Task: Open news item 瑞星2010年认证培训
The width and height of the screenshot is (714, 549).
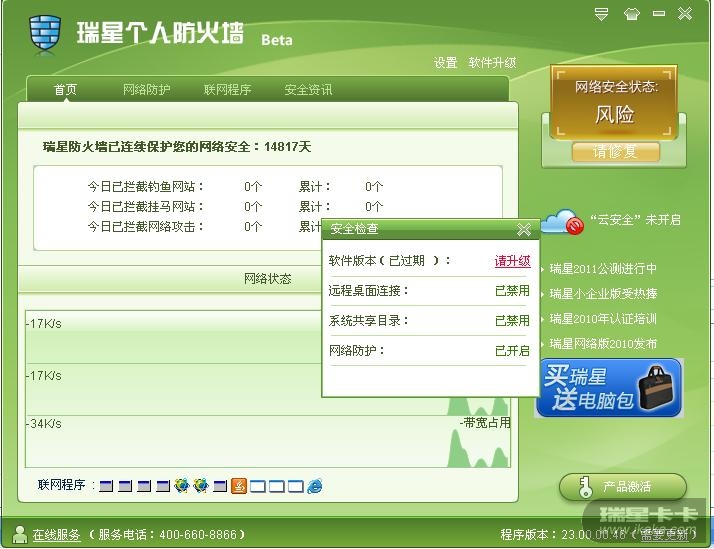Action: click(603, 319)
